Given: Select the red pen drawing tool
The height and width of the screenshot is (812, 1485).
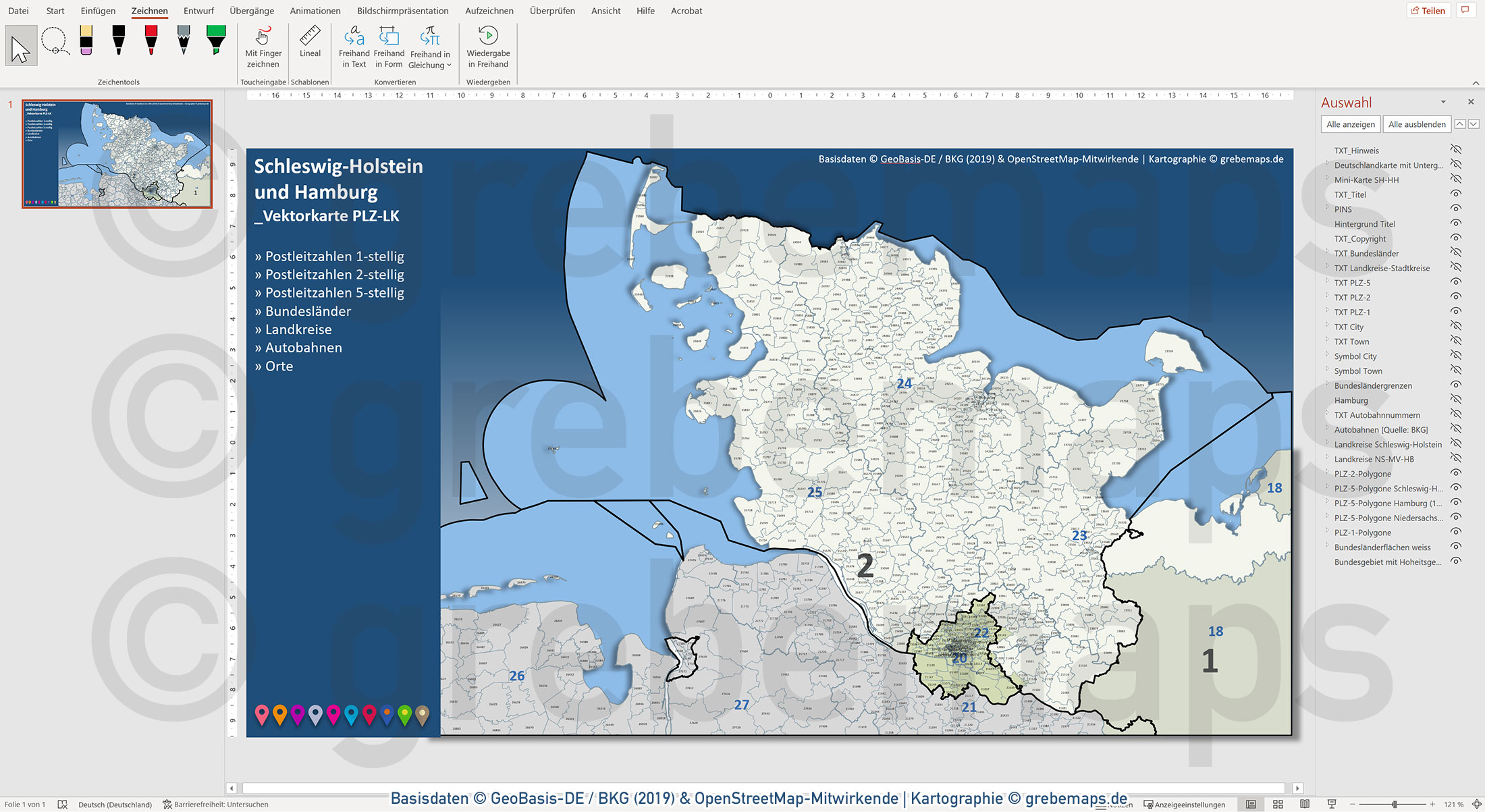Looking at the screenshot, I should [151, 42].
